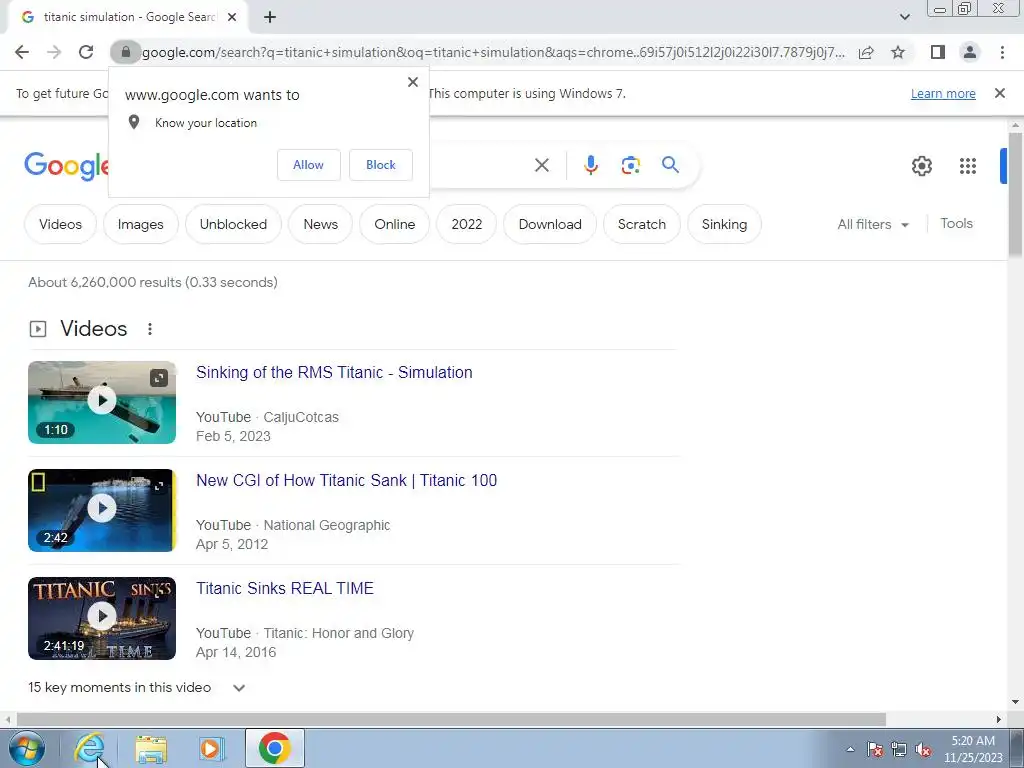Viewport: 1024px width, 768px height.
Task: Open the Action Center flag icon
Action: (x=875, y=749)
